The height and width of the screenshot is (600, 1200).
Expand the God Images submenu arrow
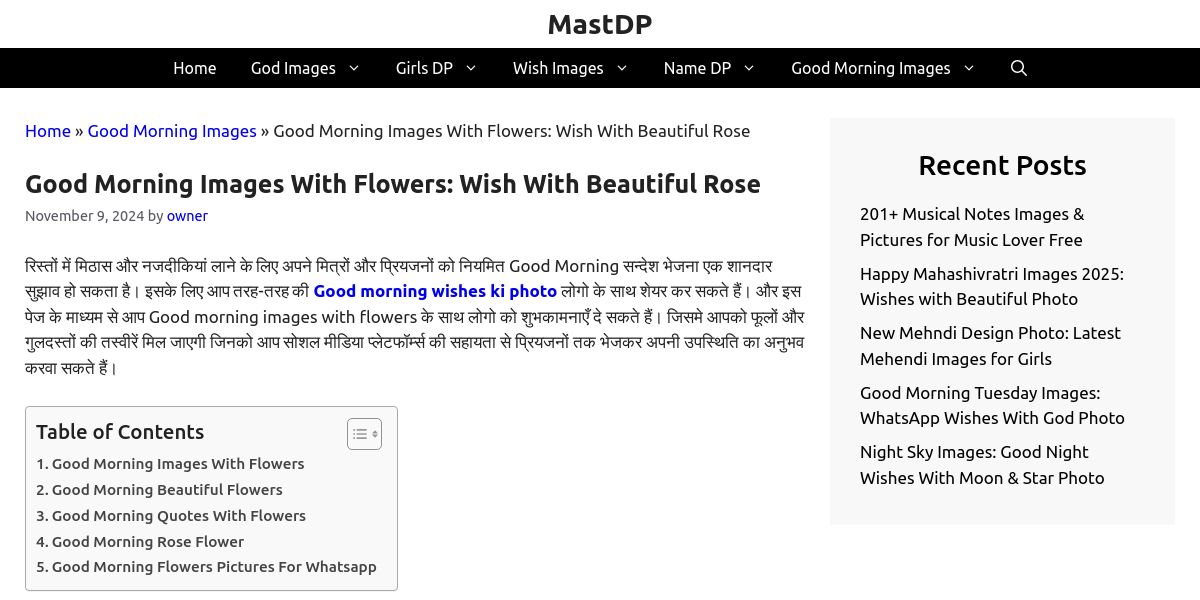pos(353,68)
